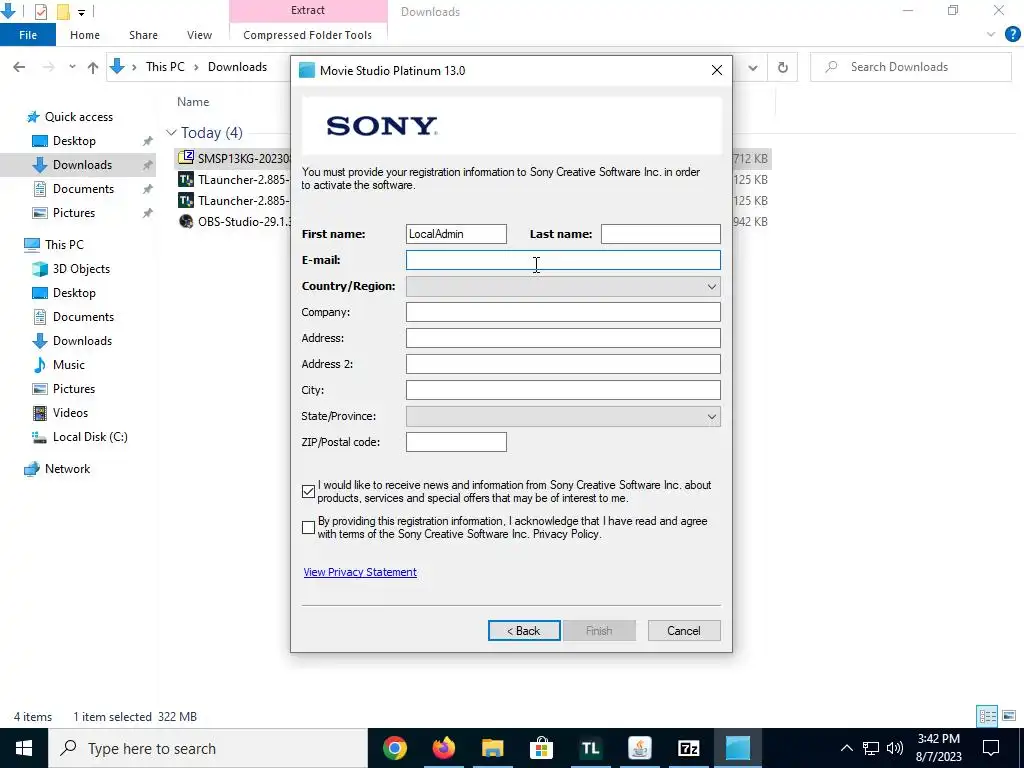Go up one folder level

(x=93, y=67)
